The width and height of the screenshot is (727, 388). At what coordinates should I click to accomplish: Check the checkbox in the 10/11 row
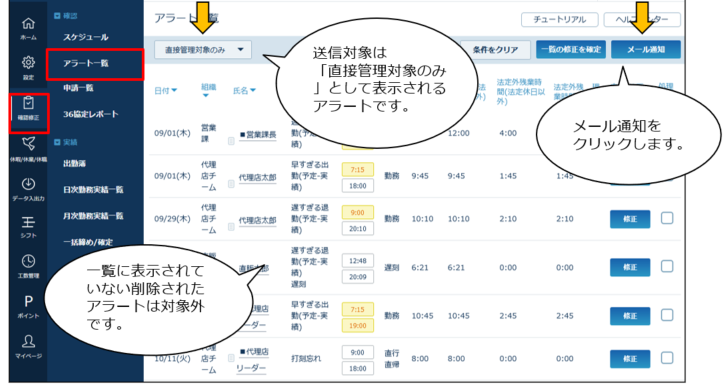(667, 358)
